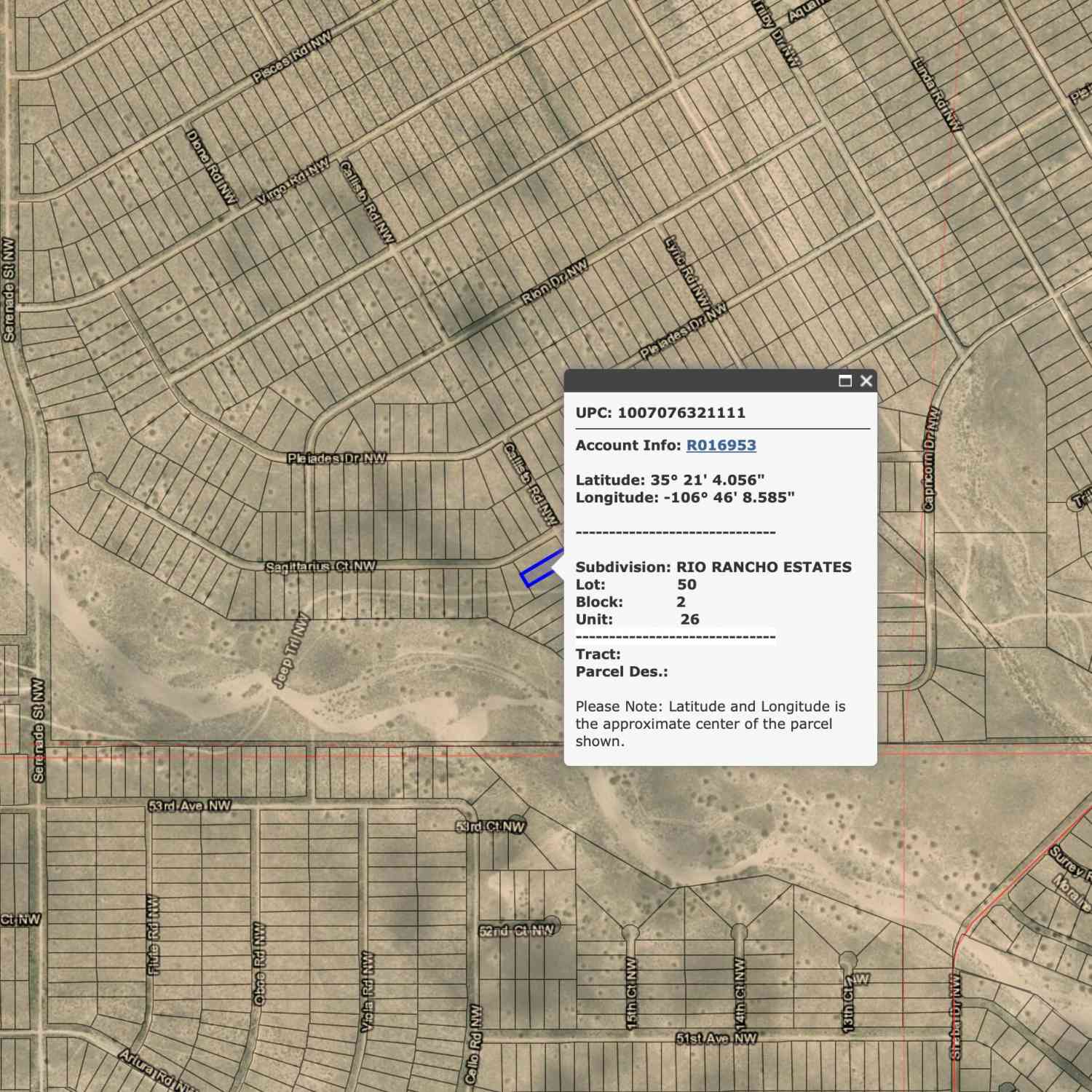The height and width of the screenshot is (1092, 1092).
Task: Close the parcel info popup
Action: coord(866,381)
